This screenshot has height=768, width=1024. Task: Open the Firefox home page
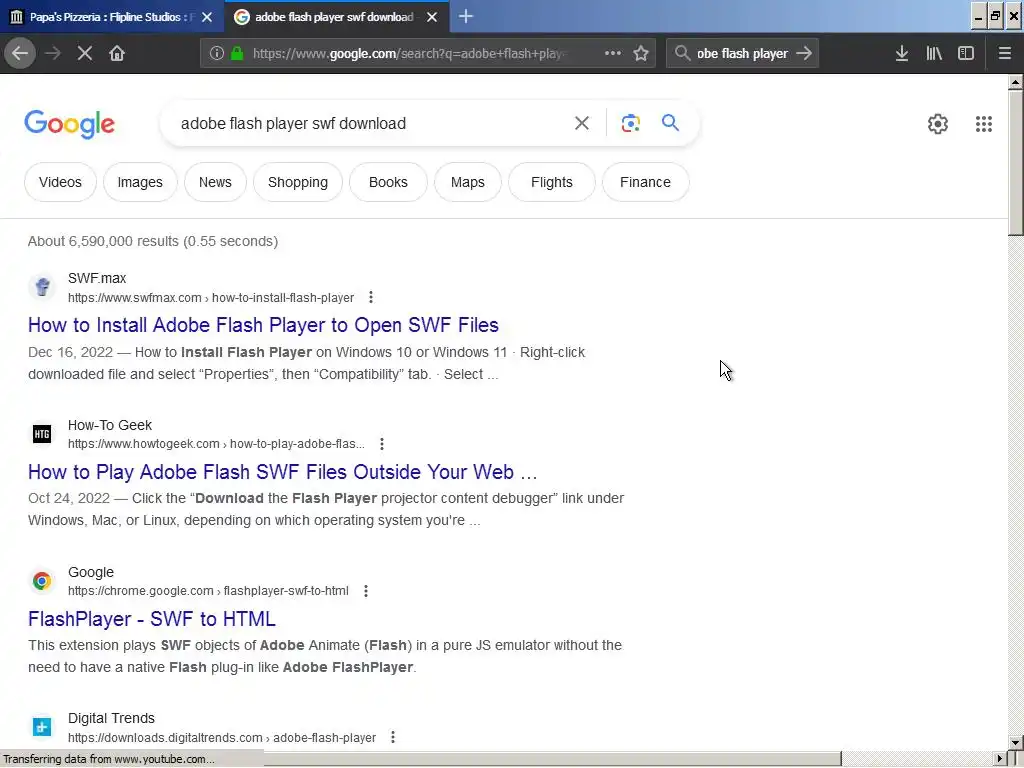(117, 53)
